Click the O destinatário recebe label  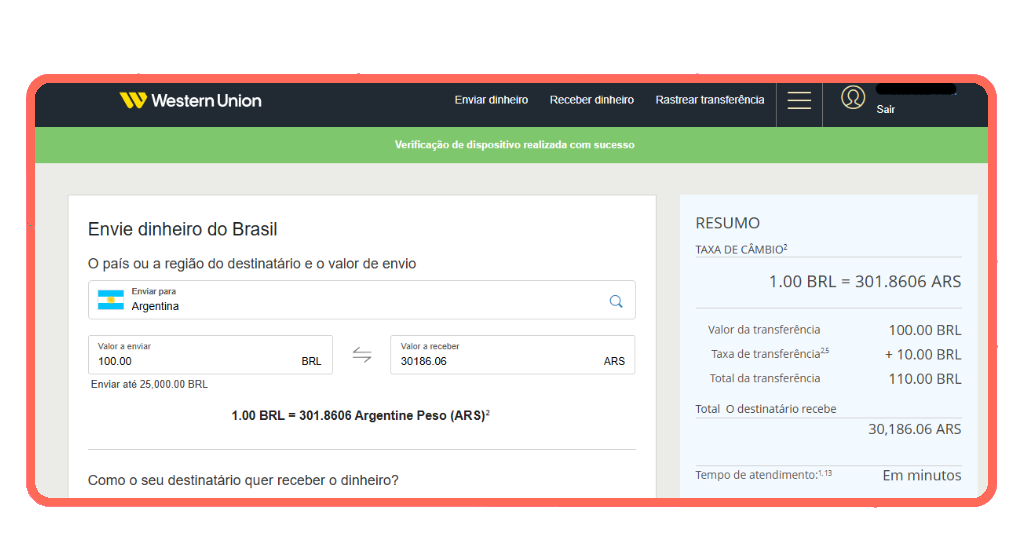[781, 409]
